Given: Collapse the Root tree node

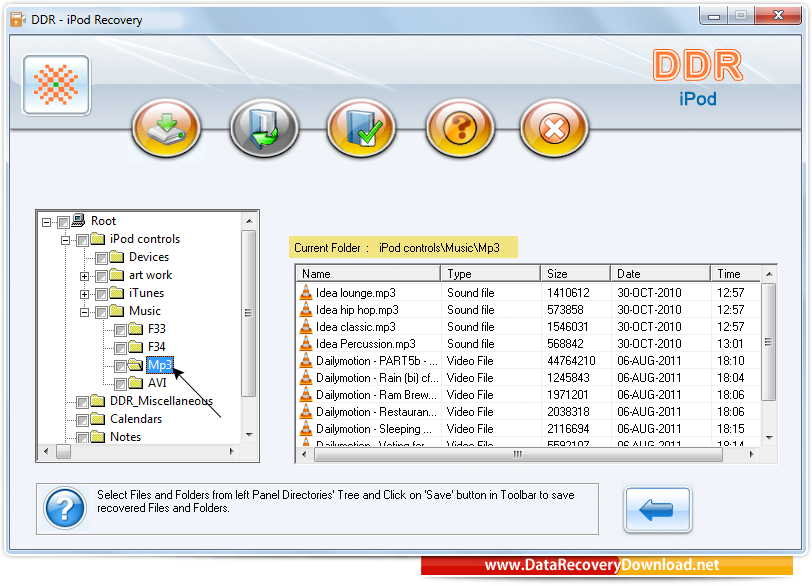Looking at the screenshot, I should click(x=47, y=222).
